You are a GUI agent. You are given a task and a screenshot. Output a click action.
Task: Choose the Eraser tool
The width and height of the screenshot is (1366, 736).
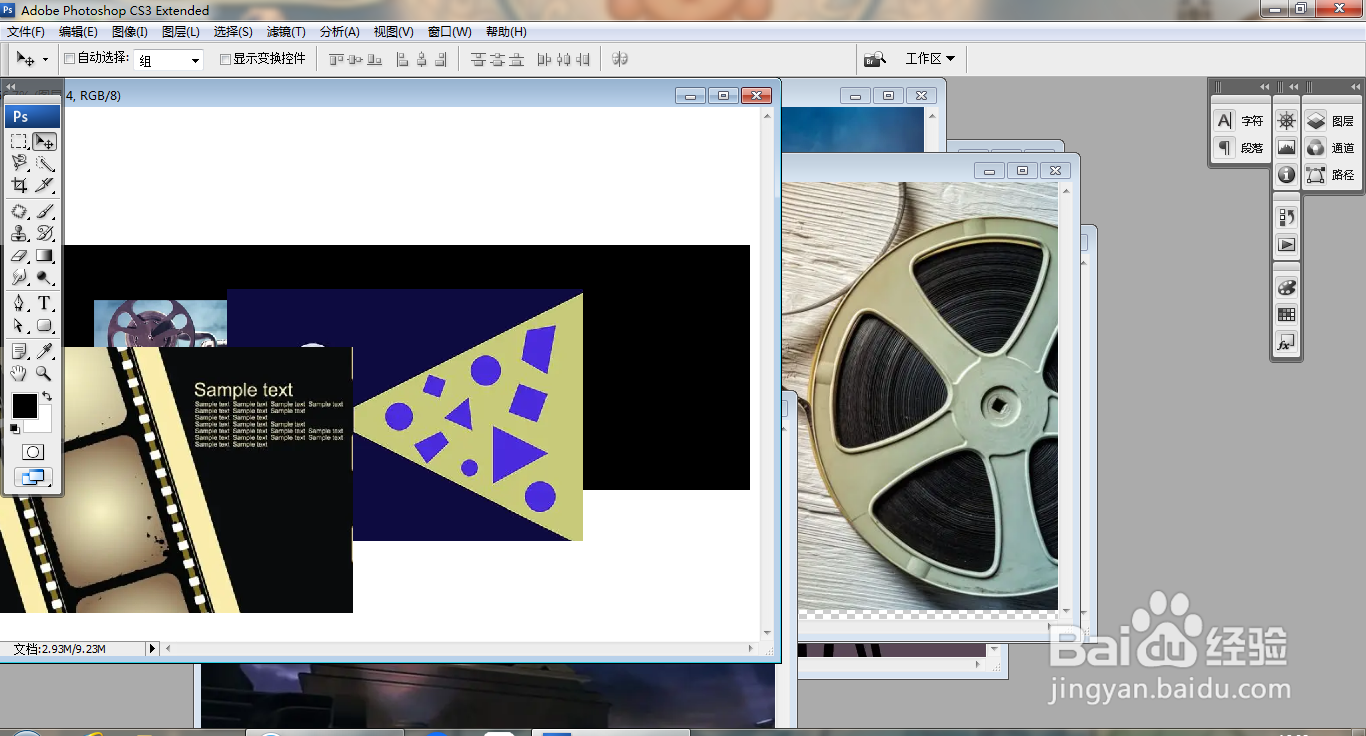(19, 256)
